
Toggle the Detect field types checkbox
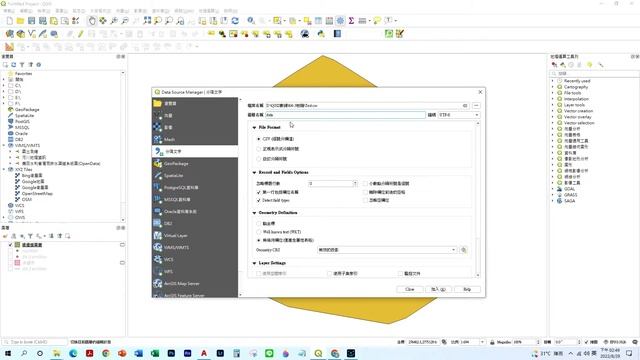point(258,200)
